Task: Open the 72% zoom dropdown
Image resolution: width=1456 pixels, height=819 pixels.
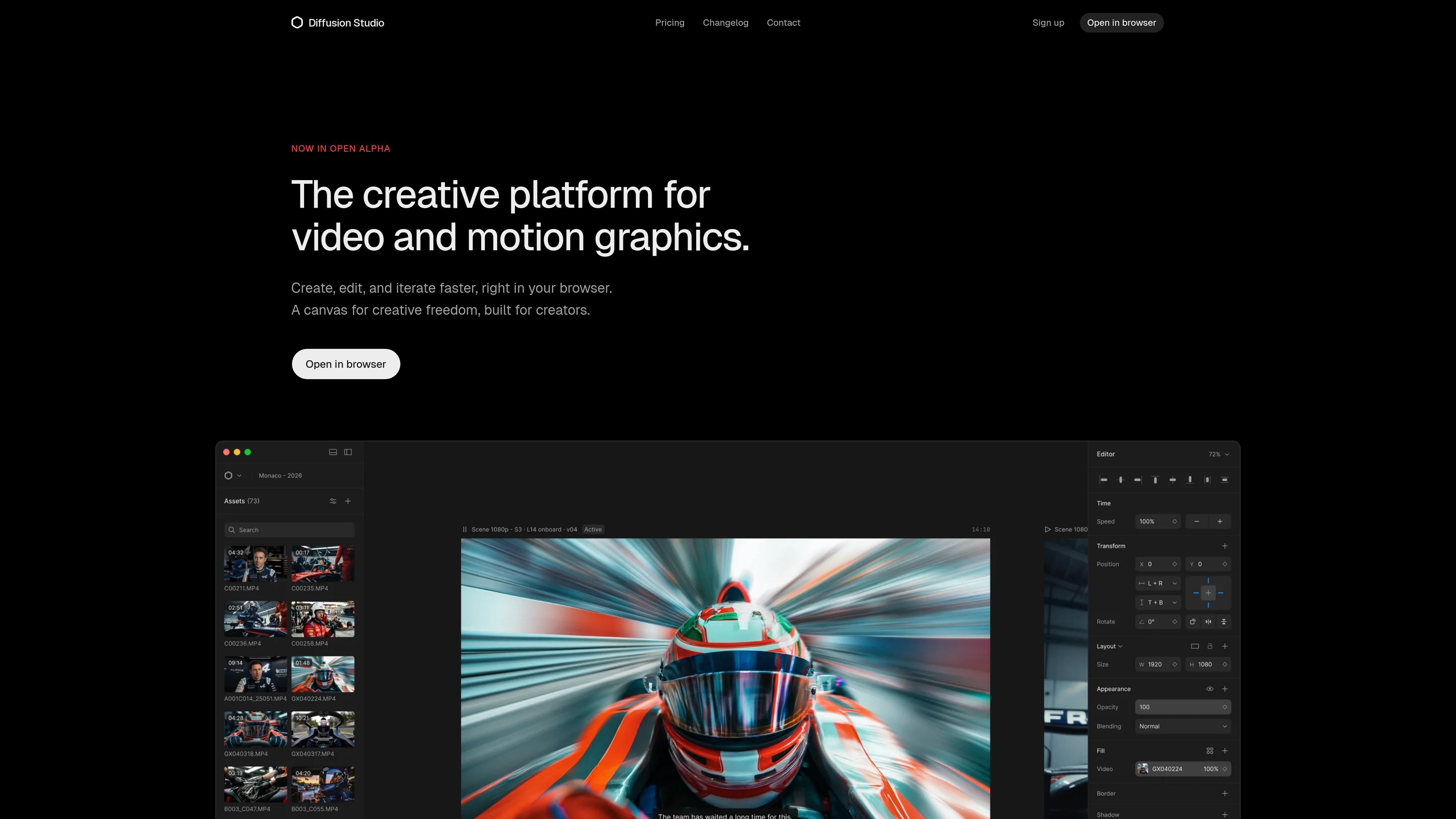Action: 1219,455
